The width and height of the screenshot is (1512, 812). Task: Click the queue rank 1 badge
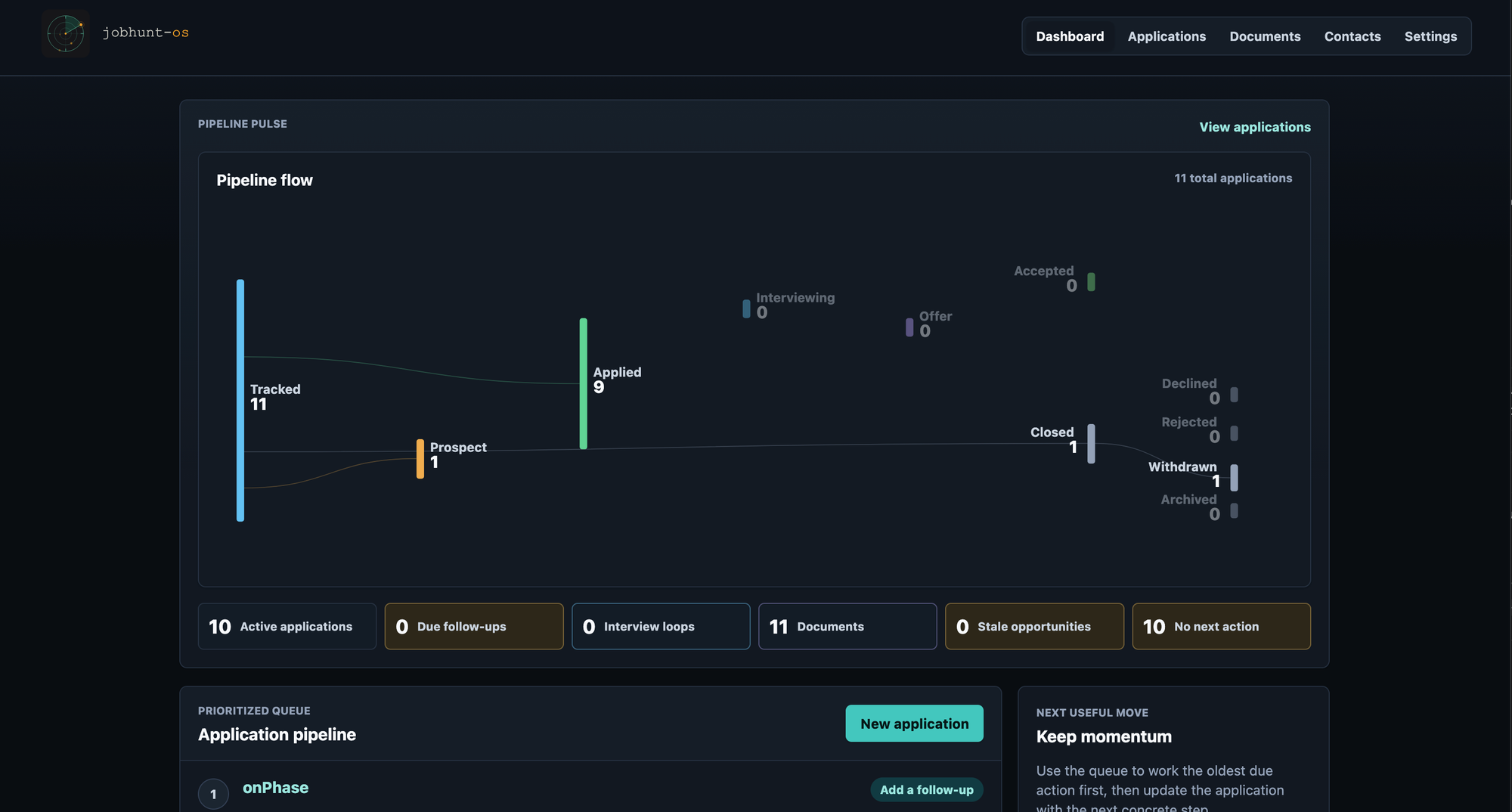click(213, 794)
